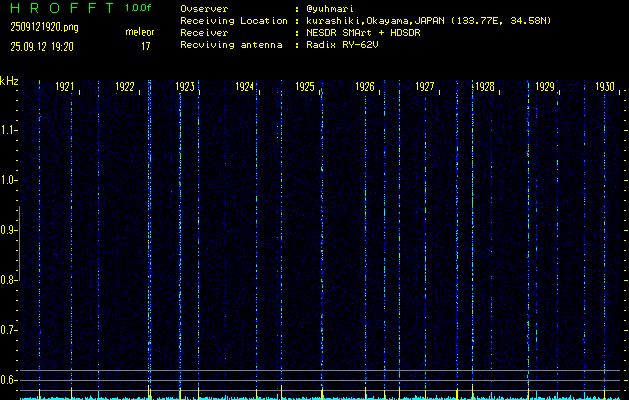
Task: Click the NESDR SMArt + HDSDR text
Action: pos(363,33)
